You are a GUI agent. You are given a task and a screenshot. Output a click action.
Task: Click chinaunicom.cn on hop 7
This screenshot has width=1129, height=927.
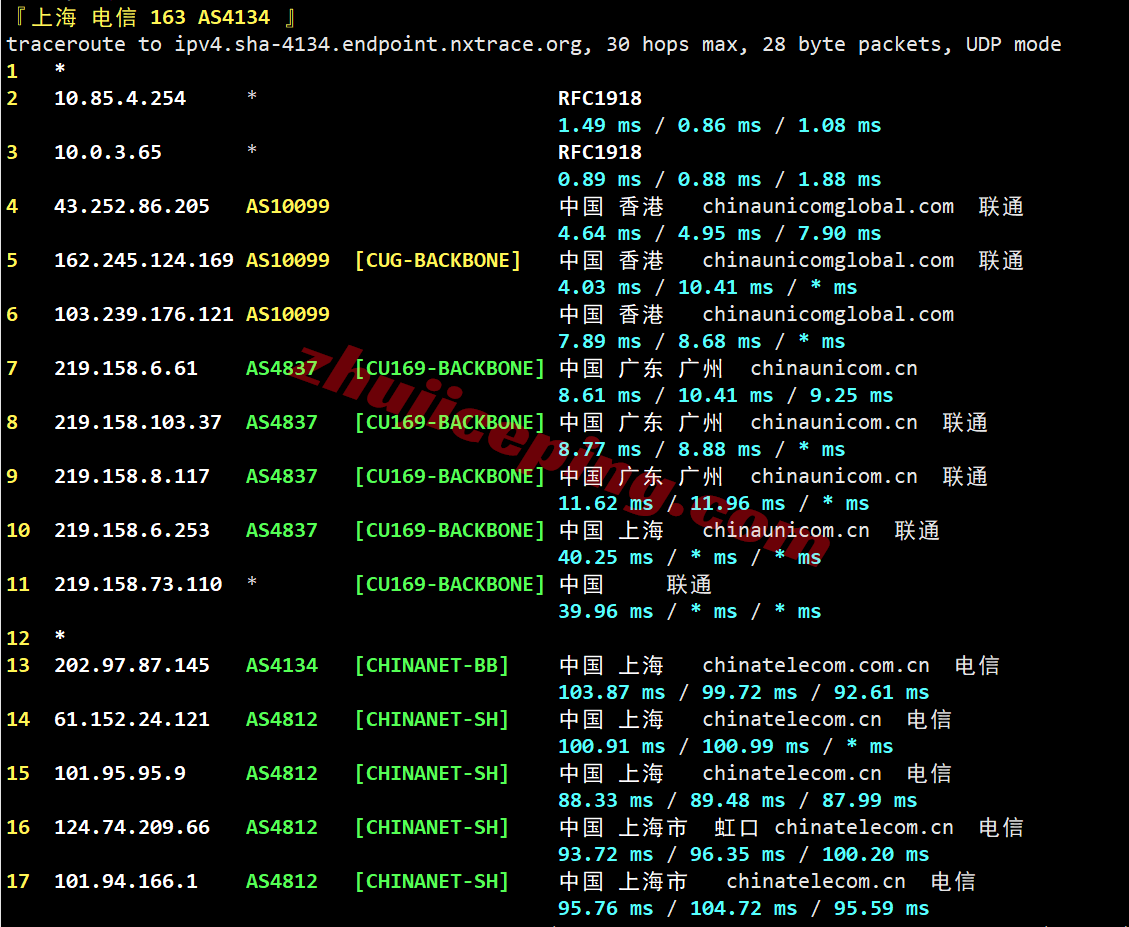click(x=834, y=369)
